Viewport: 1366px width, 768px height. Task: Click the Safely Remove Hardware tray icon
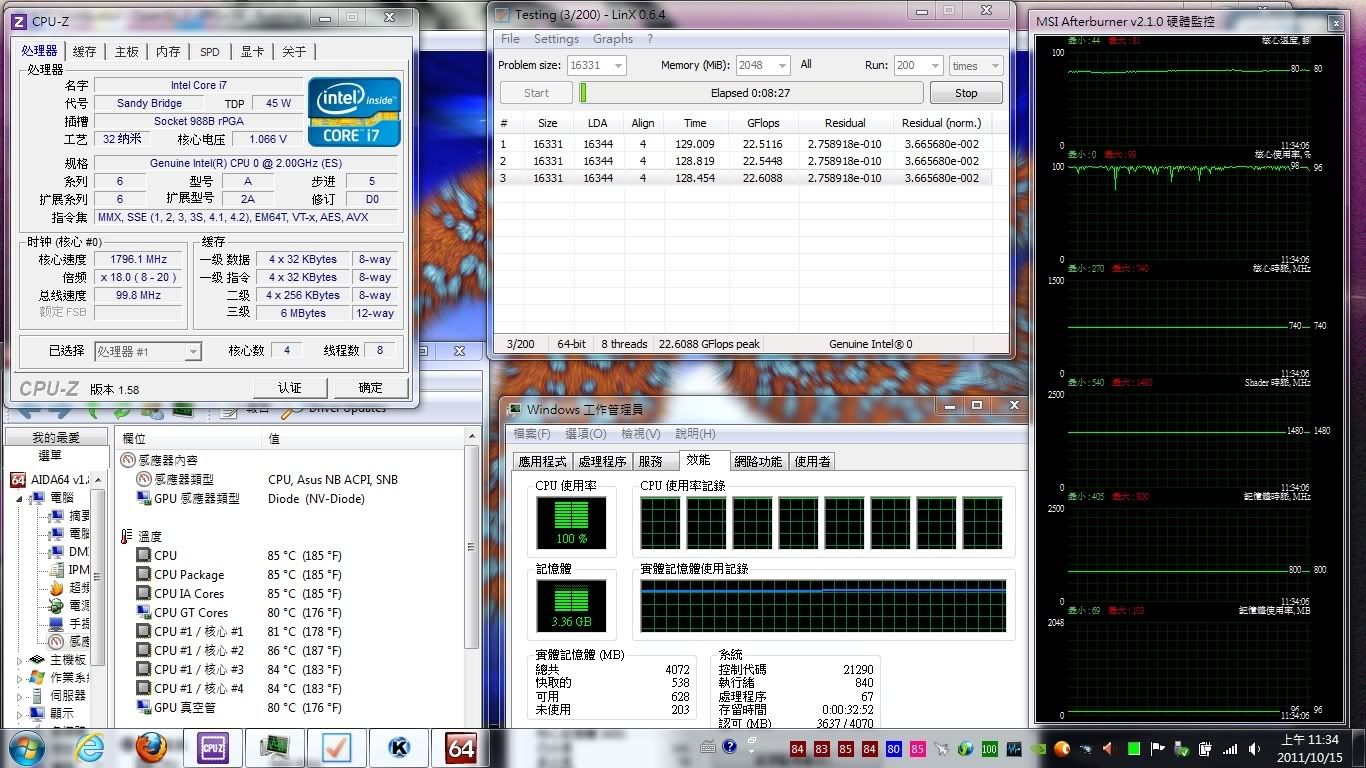point(1181,749)
